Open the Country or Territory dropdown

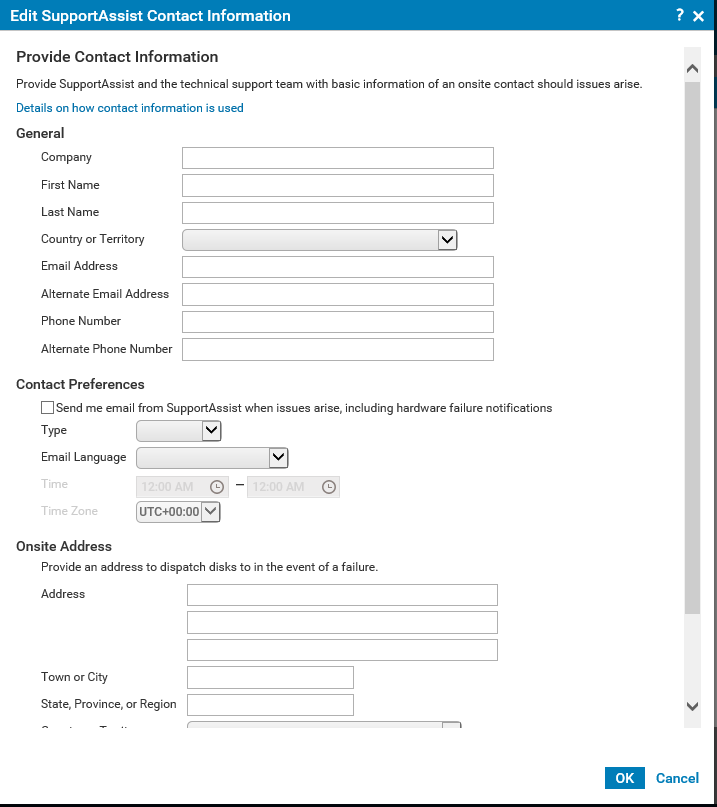[x=447, y=239]
